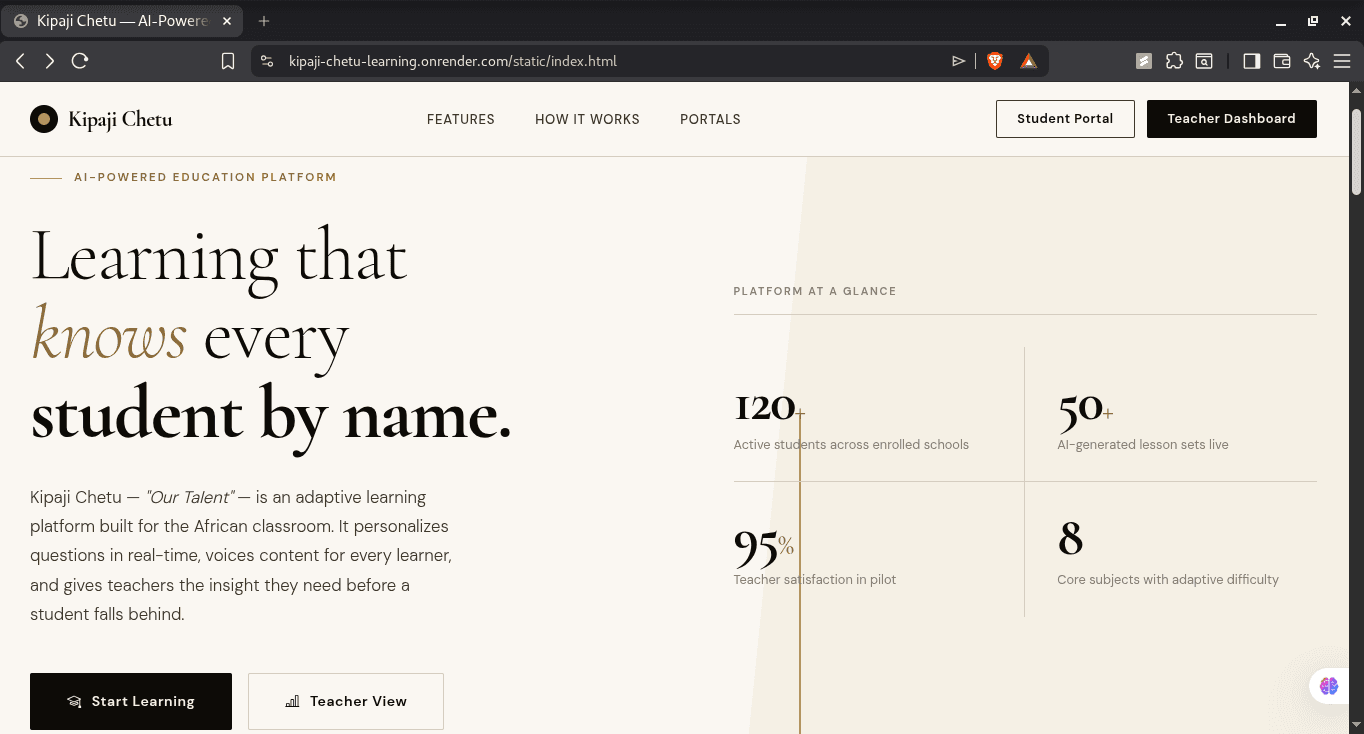Open the Teacher Dashboard button
The height and width of the screenshot is (734, 1364).
(1231, 119)
